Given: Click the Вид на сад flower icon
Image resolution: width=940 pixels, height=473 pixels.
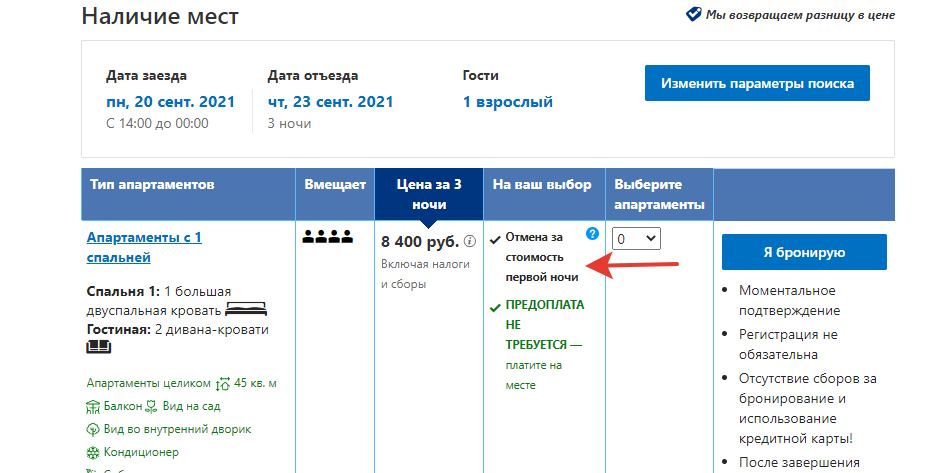Looking at the screenshot, I should (x=152, y=407).
